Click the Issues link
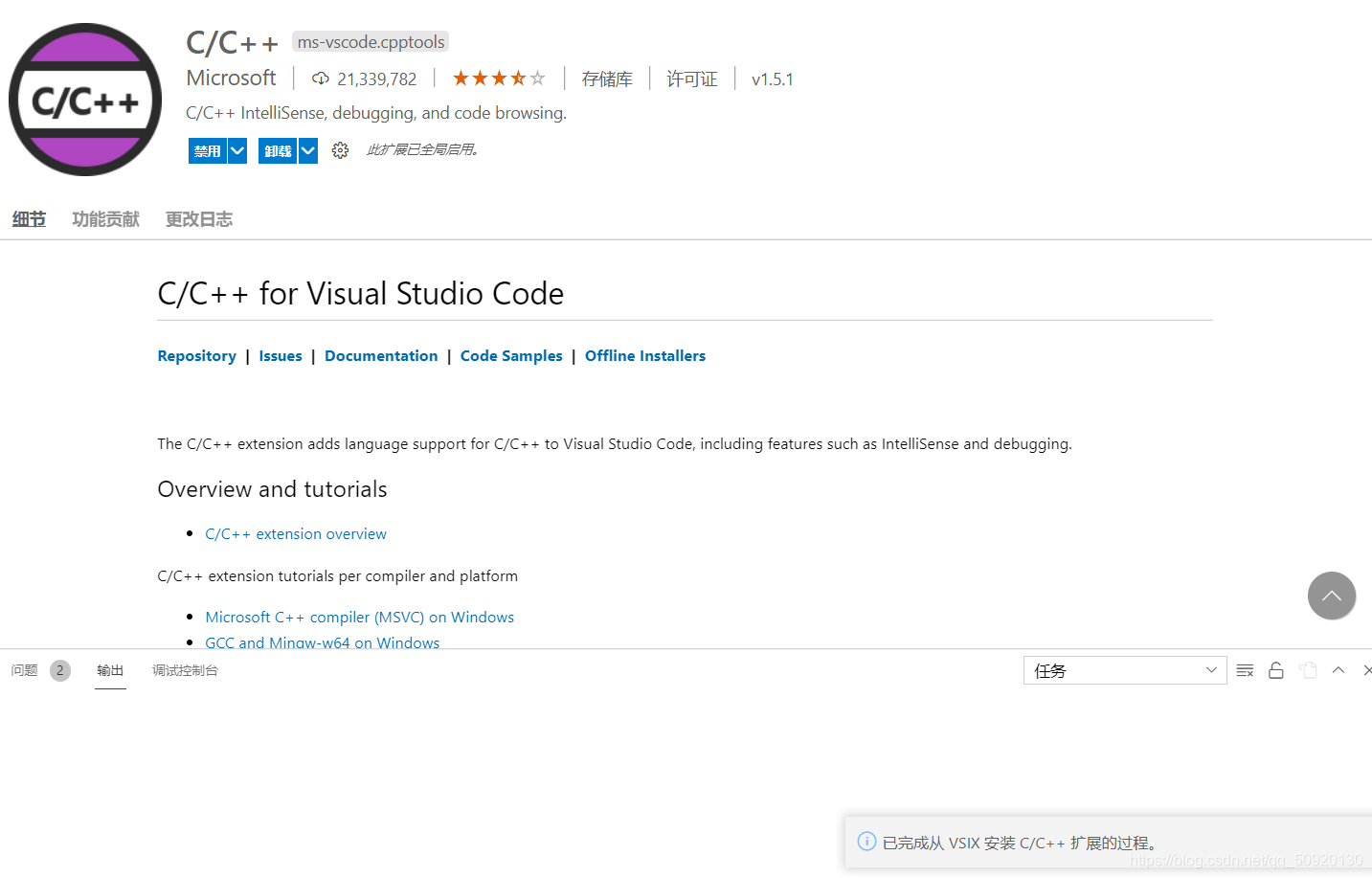This screenshot has width=1372, height=878. pos(281,355)
